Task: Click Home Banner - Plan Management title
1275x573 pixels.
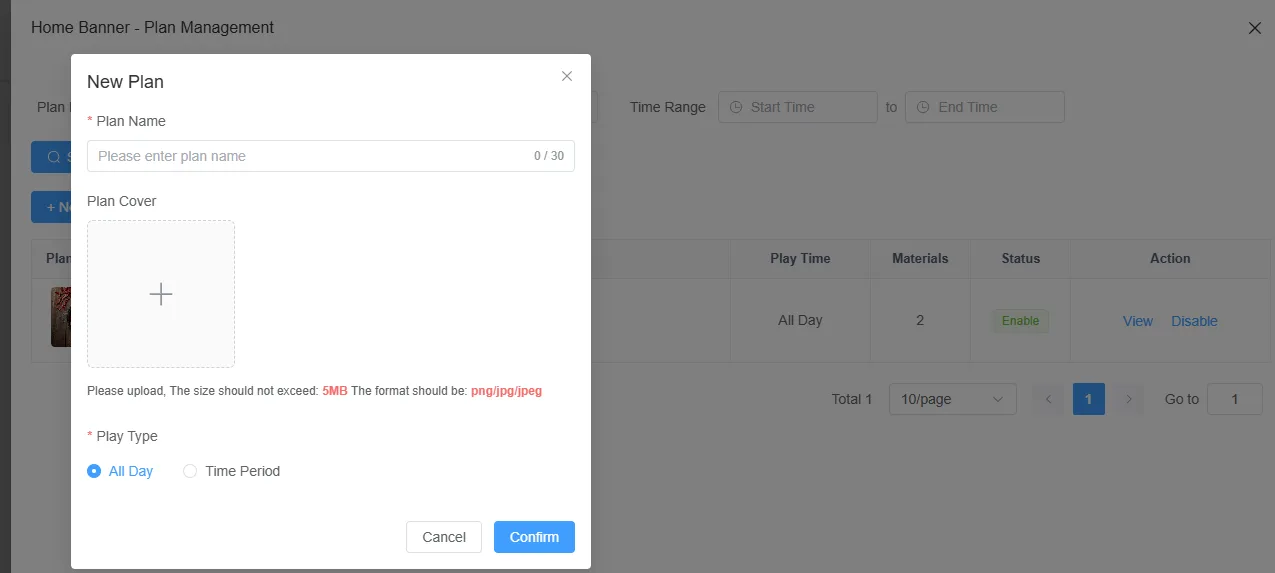Action: click(x=152, y=28)
